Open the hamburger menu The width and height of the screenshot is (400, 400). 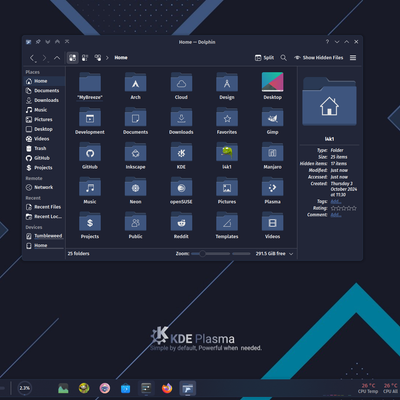click(x=353, y=58)
